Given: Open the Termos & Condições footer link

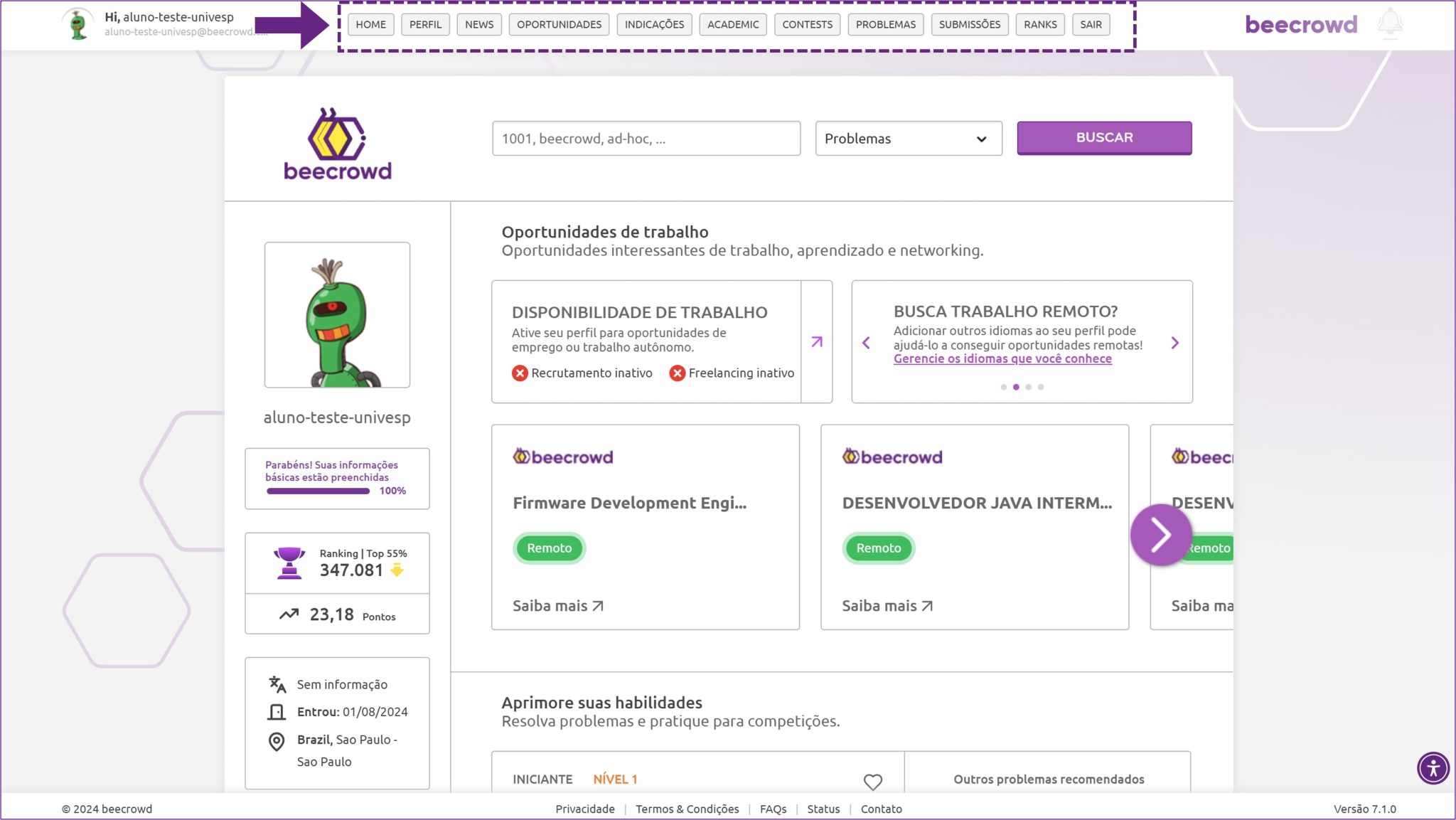Looking at the screenshot, I should point(687,809).
